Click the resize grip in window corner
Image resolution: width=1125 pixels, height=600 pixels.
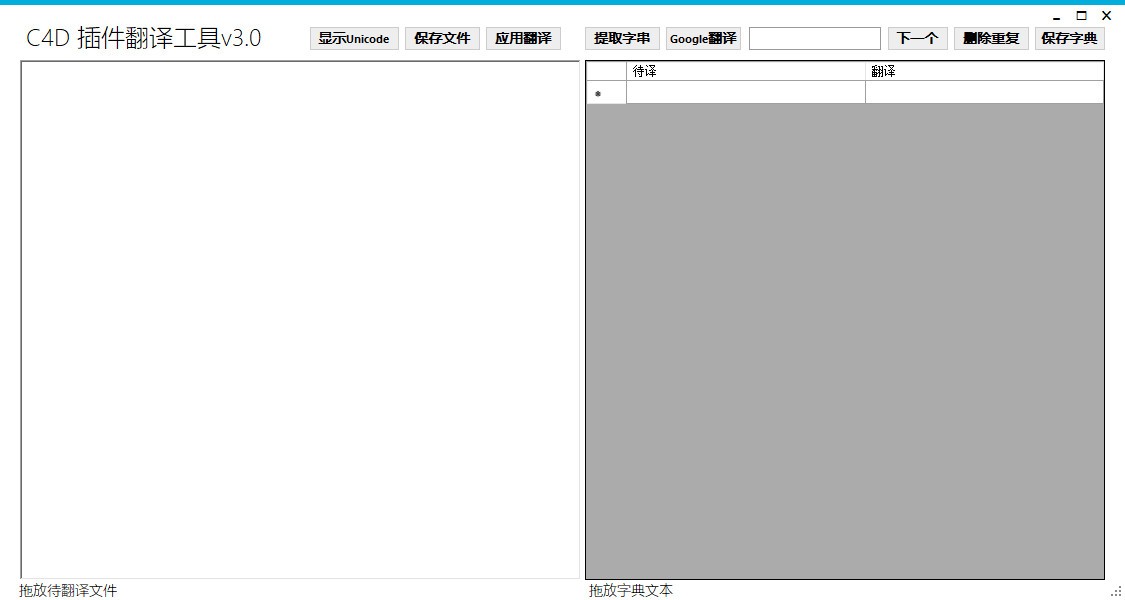click(1117, 592)
